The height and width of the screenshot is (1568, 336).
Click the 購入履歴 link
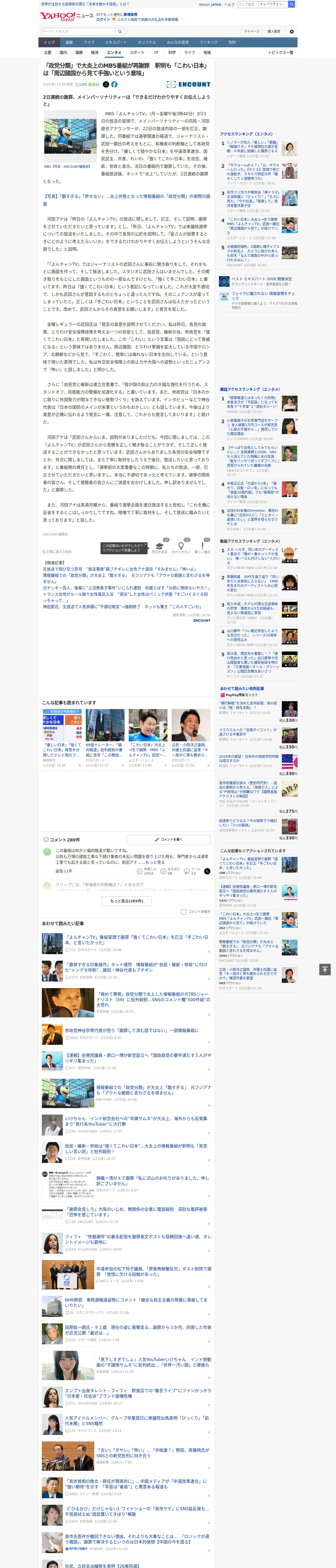[x=274, y=32]
